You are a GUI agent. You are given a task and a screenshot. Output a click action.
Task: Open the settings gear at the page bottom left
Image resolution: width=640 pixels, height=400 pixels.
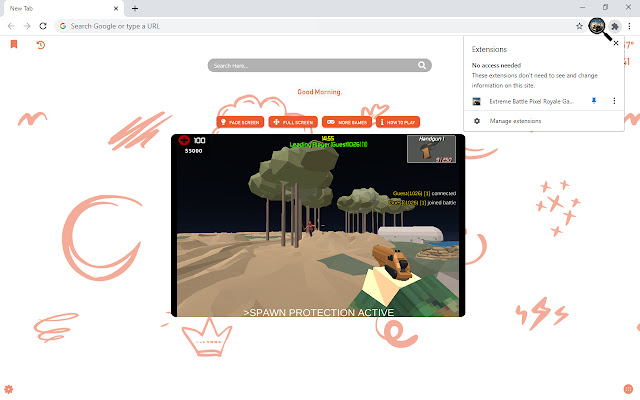[x=9, y=389]
